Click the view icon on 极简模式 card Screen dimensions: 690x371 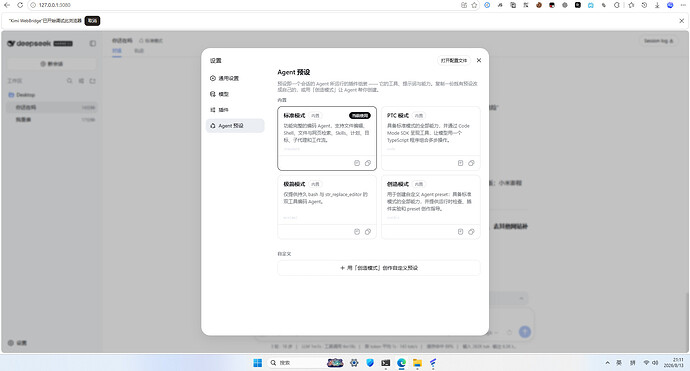coord(357,232)
